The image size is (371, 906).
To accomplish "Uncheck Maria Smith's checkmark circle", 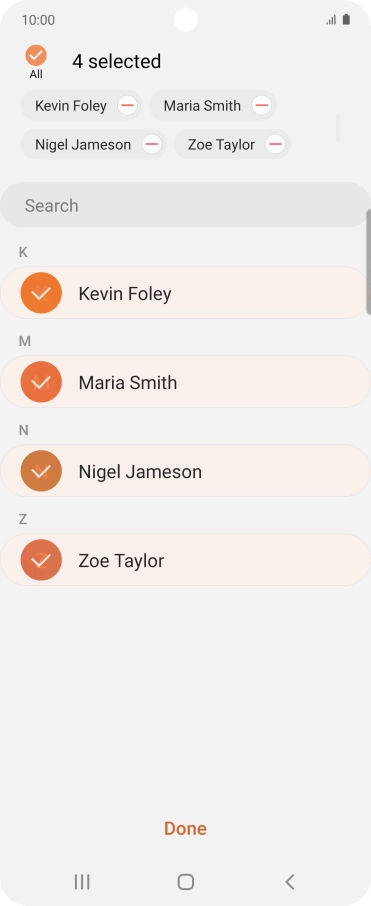I will tap(41, 382).
